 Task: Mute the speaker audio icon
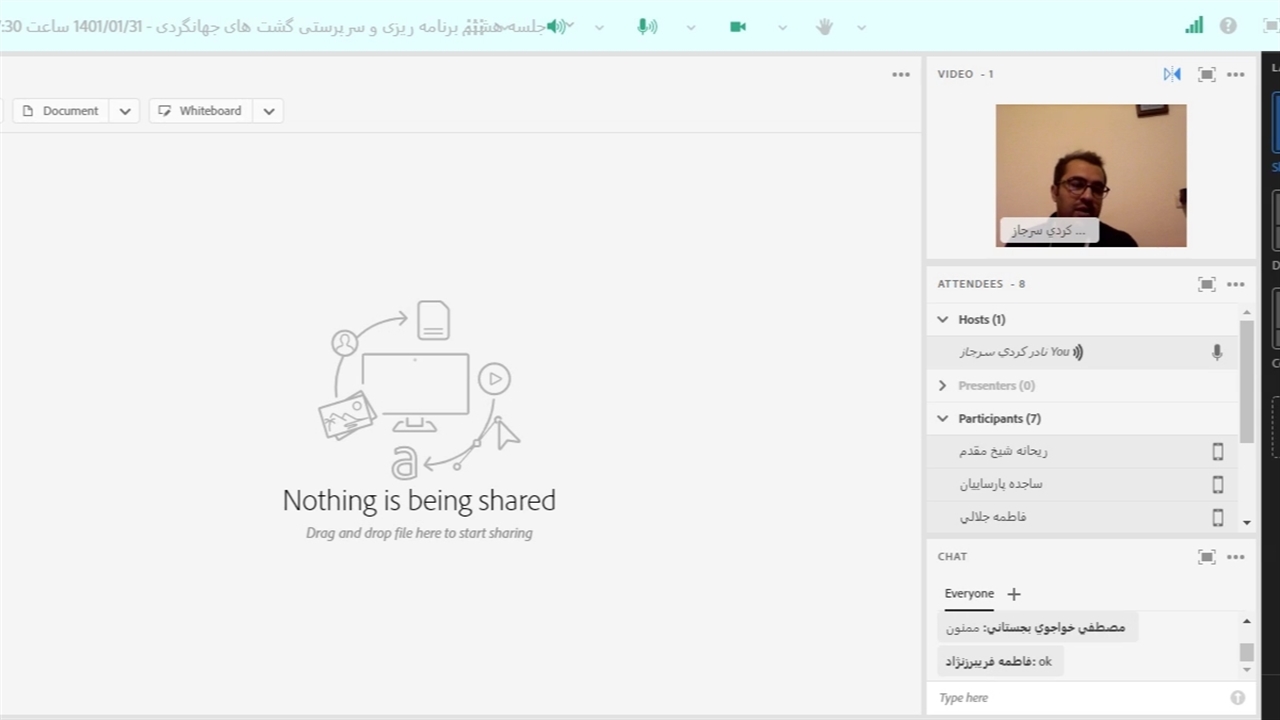coord(558,27)
